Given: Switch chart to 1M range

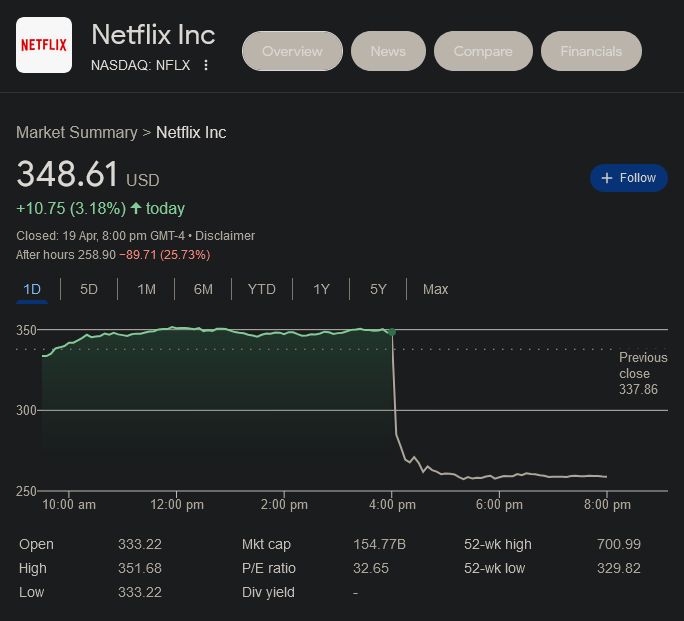Looking at the screenshot, I should 146,290.
